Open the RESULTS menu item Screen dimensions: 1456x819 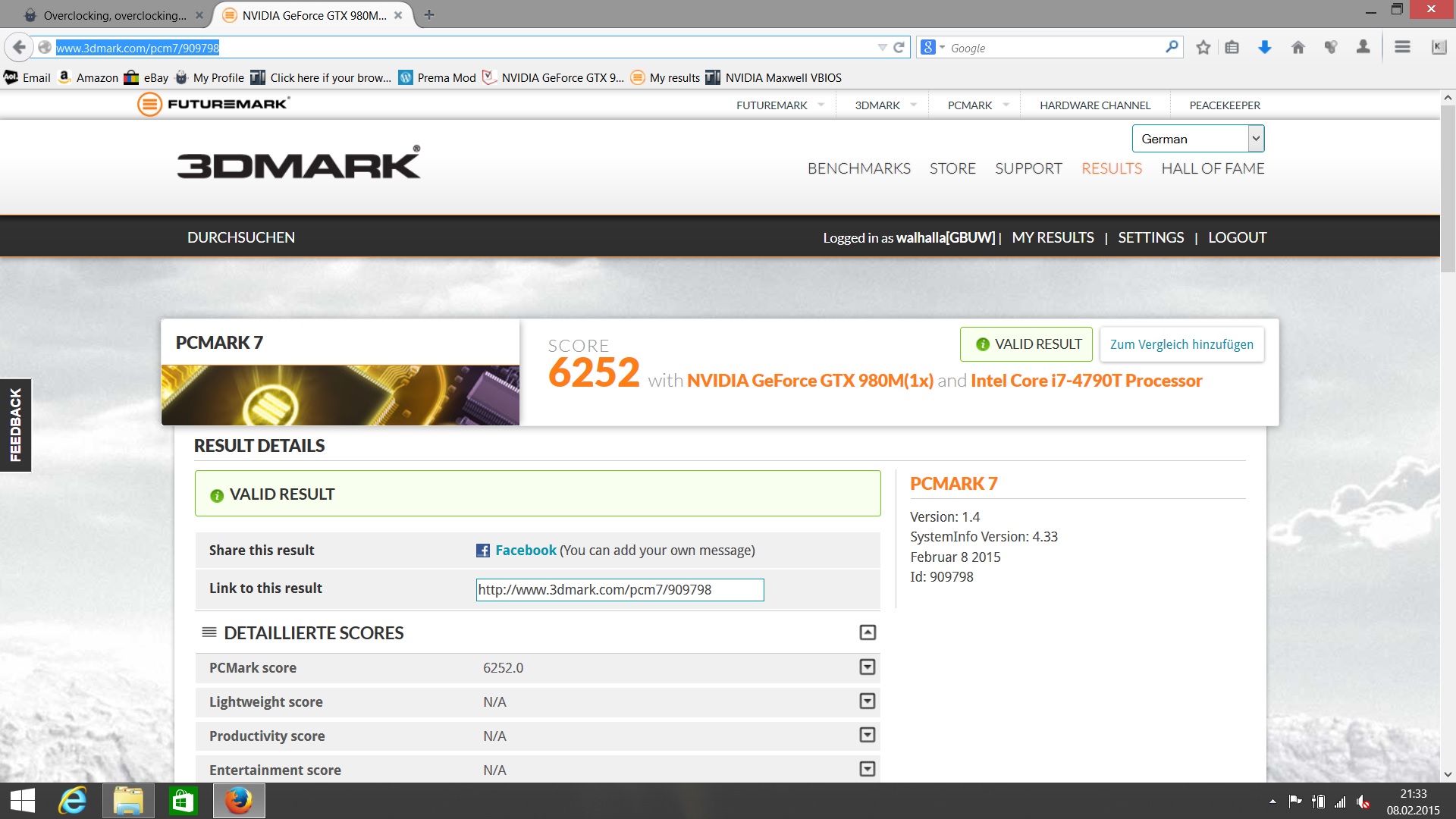(1112, 168)
